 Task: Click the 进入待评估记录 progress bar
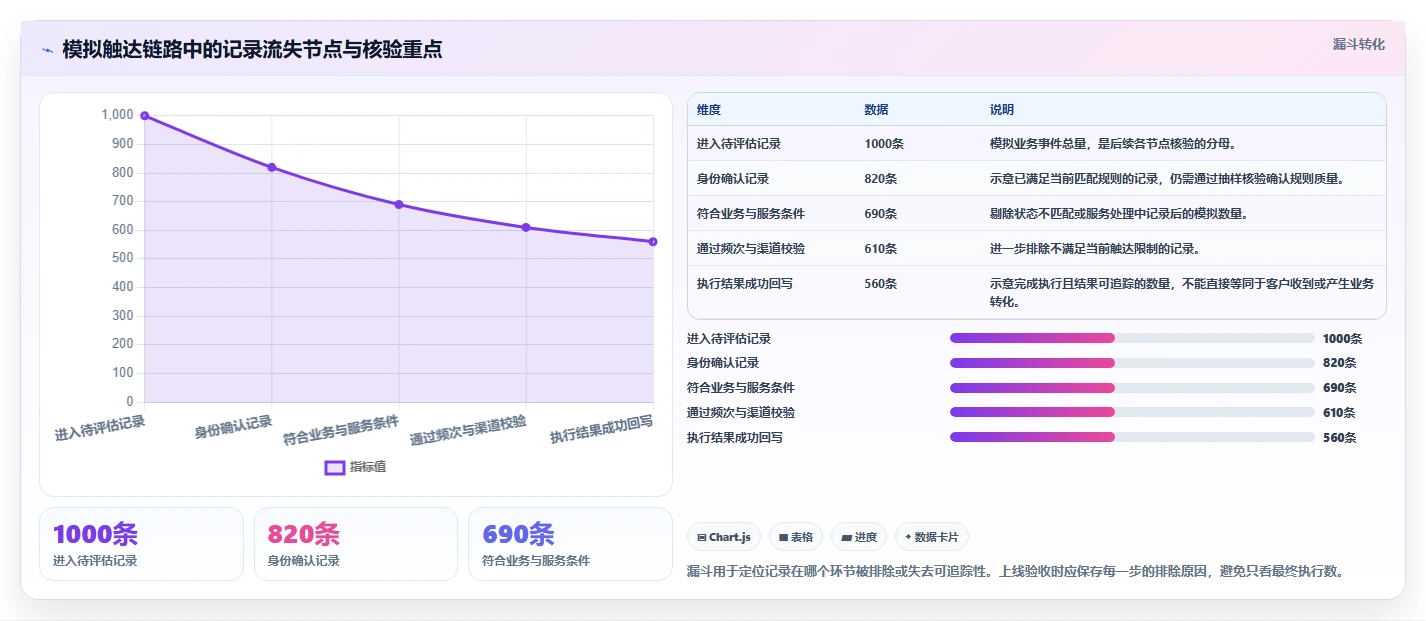click(x=1132, y=338)
